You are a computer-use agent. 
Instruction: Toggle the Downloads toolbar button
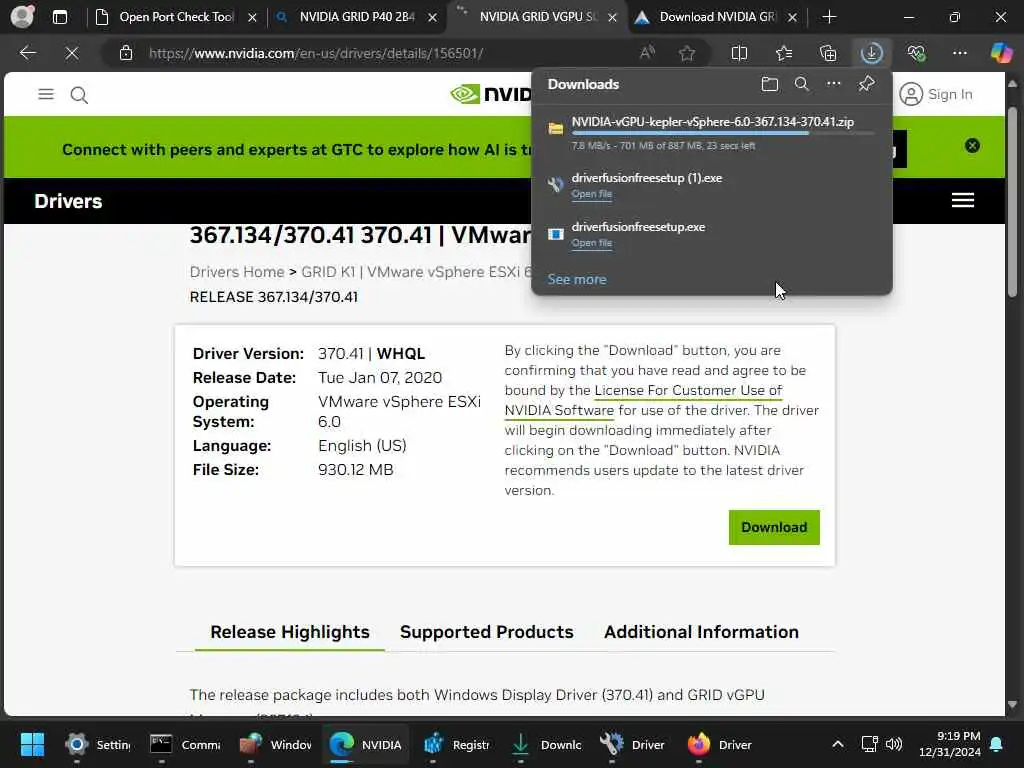coord(872,53)
